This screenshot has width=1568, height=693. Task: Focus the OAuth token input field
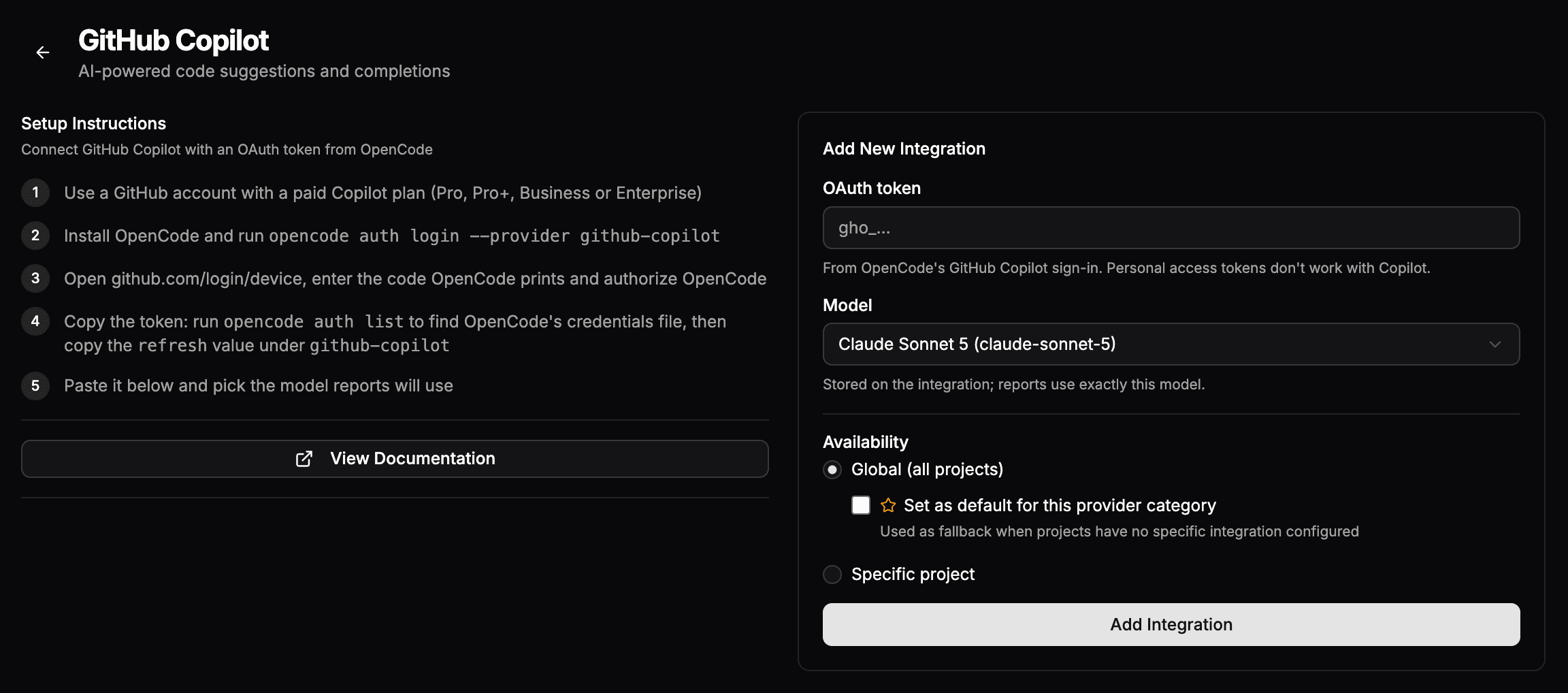click(x=1171, y=228)
